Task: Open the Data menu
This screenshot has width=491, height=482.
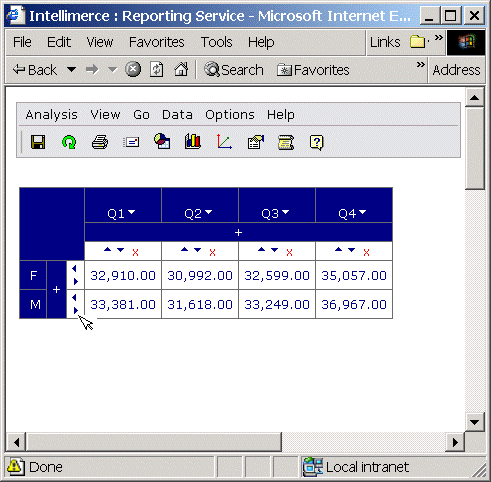Action: click(x=177, y=115)
